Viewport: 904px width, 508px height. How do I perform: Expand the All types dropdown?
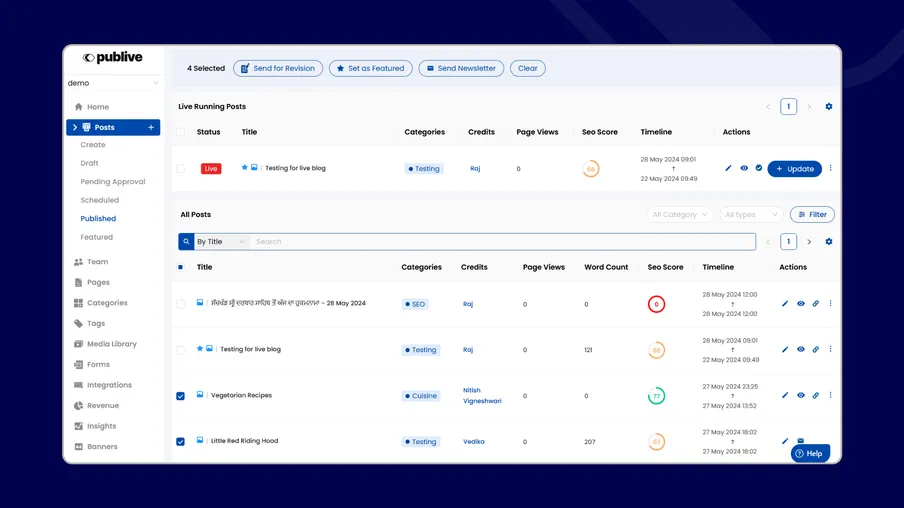(750, 214)
